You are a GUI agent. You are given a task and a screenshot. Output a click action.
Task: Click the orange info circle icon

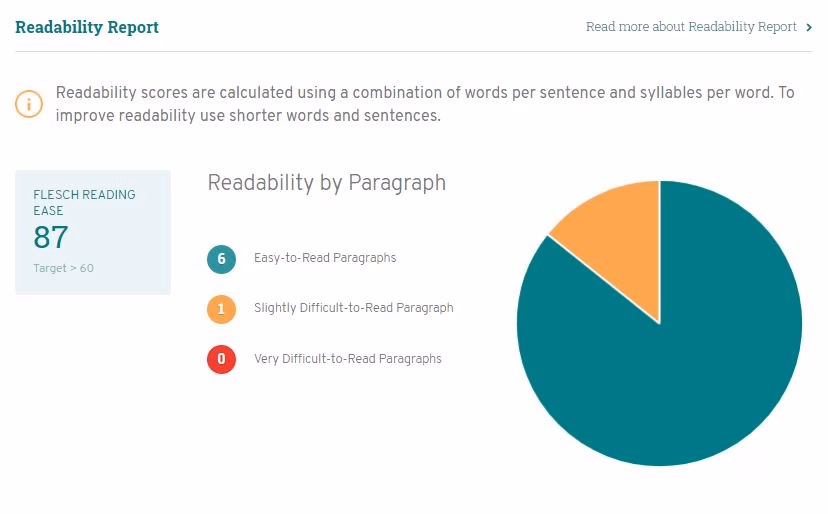click(29, 104)
